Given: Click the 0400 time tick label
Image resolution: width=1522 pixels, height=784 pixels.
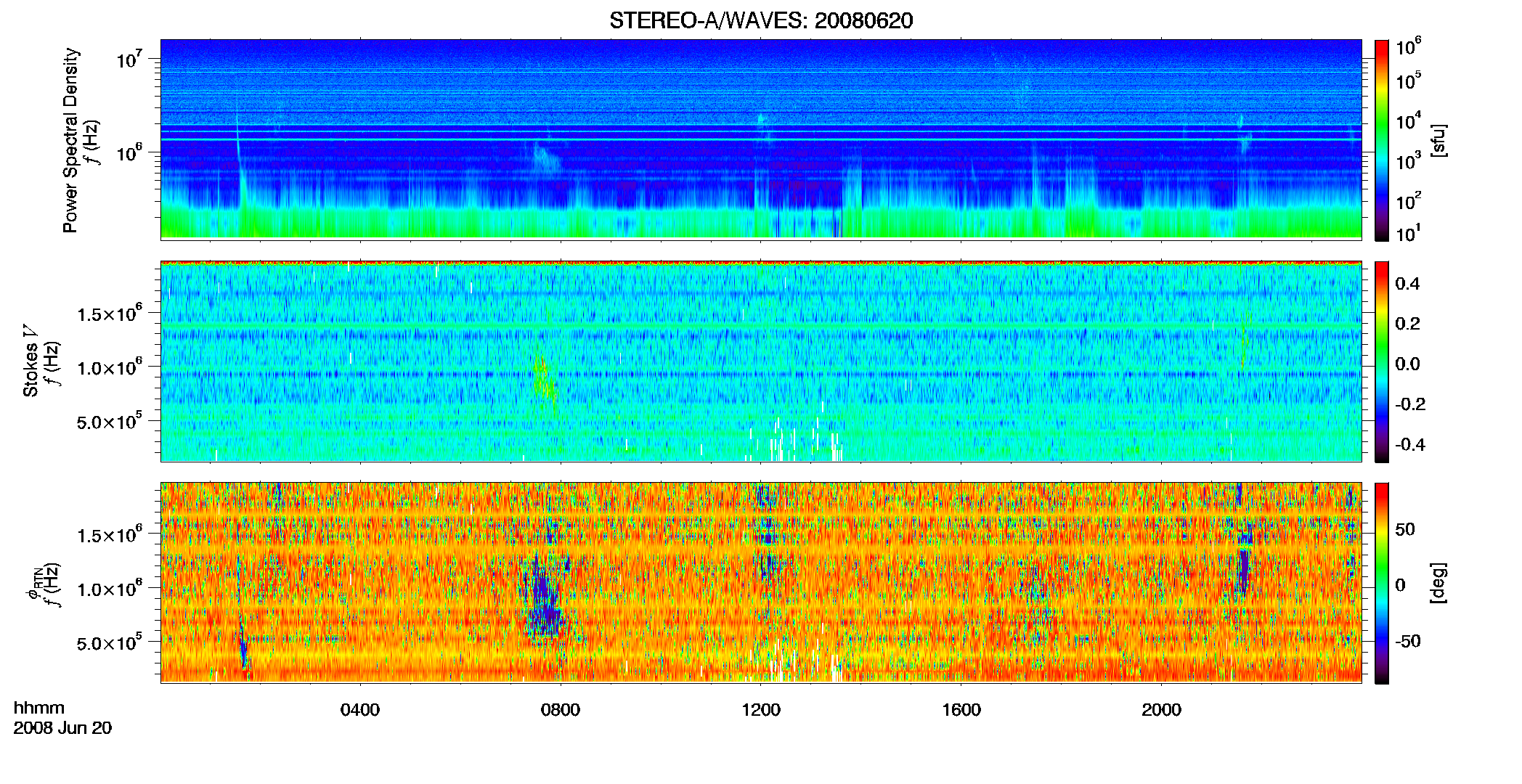Looking at the screenshot, I should [x=360, y=710].
